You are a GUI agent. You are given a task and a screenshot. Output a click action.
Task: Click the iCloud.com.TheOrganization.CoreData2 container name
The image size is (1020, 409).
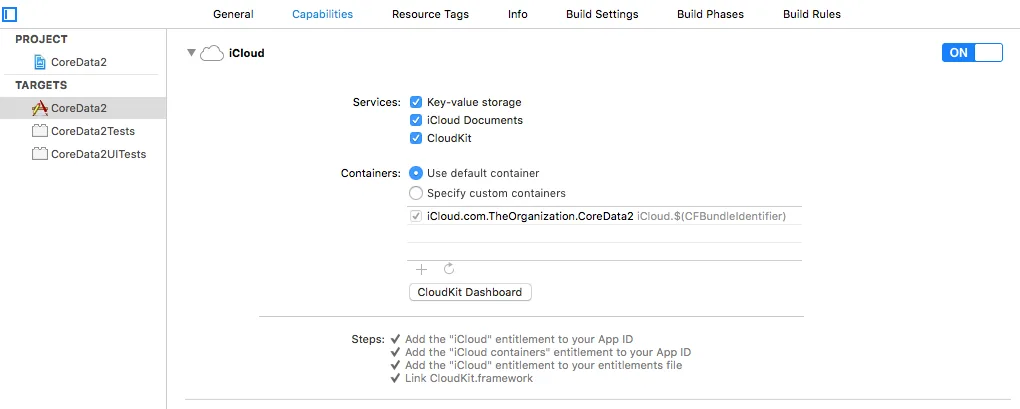[x=530, y=216]
